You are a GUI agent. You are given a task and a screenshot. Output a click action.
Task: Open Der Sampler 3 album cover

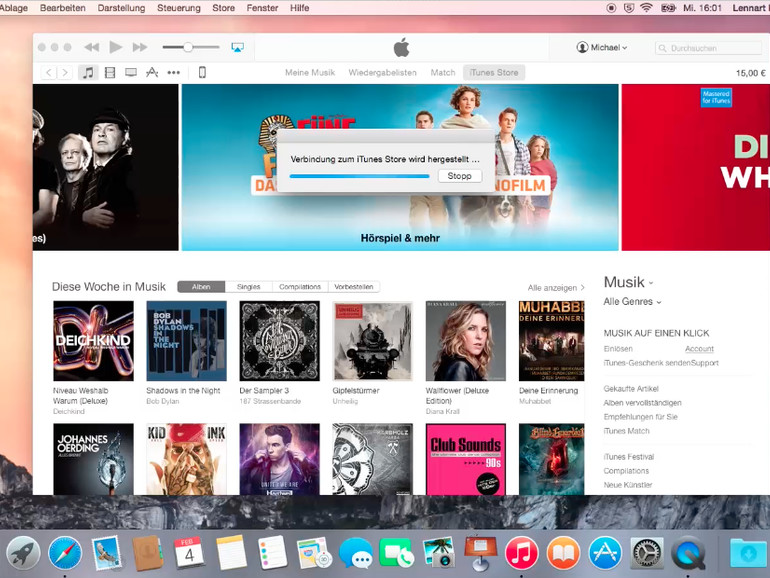pos(279,341)
